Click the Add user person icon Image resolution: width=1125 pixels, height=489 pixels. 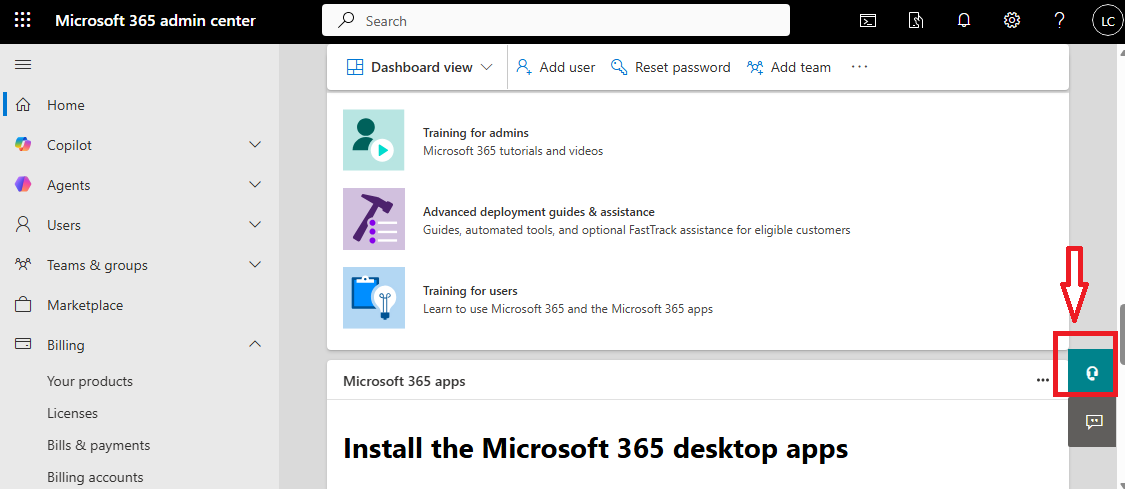(x=524, y=67)
